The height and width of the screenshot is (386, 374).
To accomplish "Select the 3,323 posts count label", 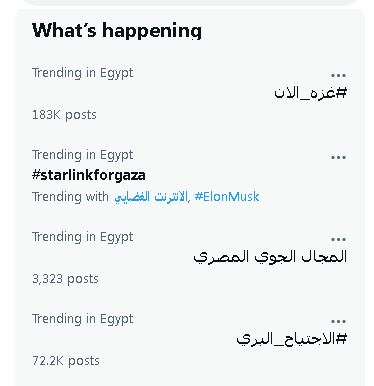I will pos(65,279).
